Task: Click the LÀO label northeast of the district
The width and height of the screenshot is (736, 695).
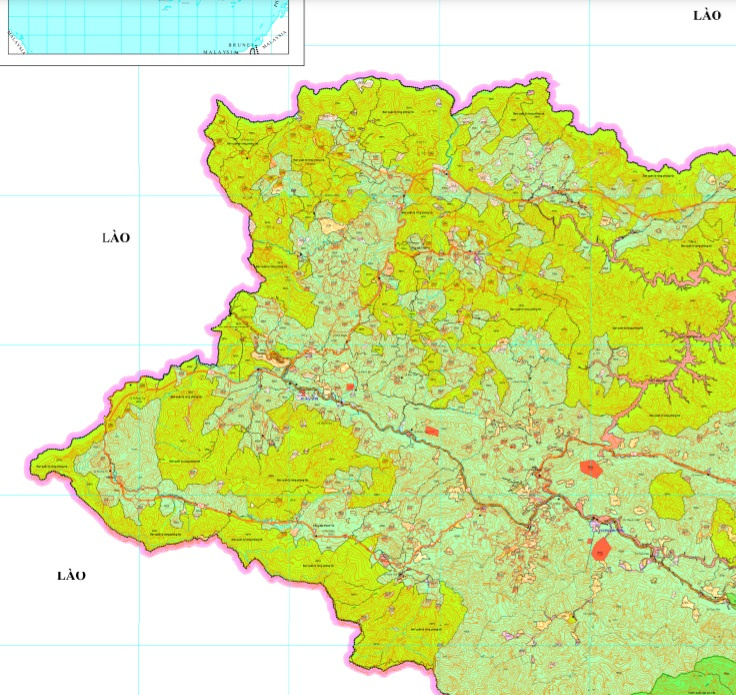Action: pos(707,15)
